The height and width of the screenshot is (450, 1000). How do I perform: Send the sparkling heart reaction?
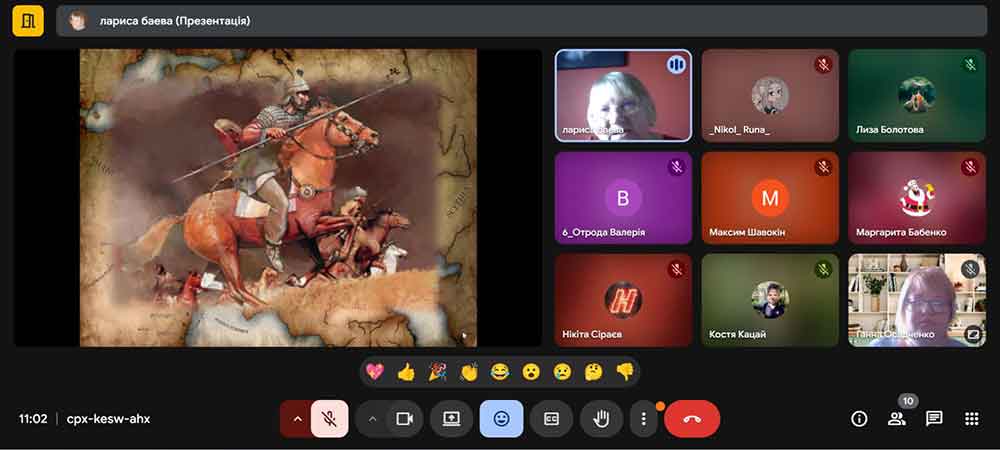(375, 372)
